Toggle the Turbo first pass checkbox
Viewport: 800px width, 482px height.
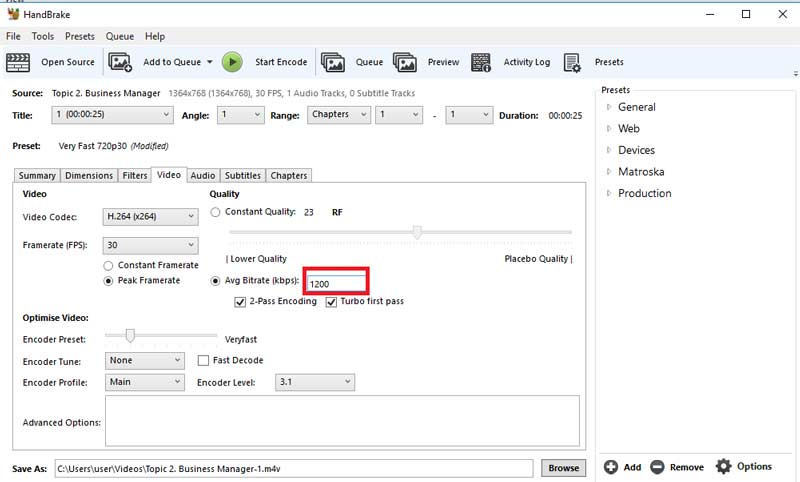pos(331,302)
